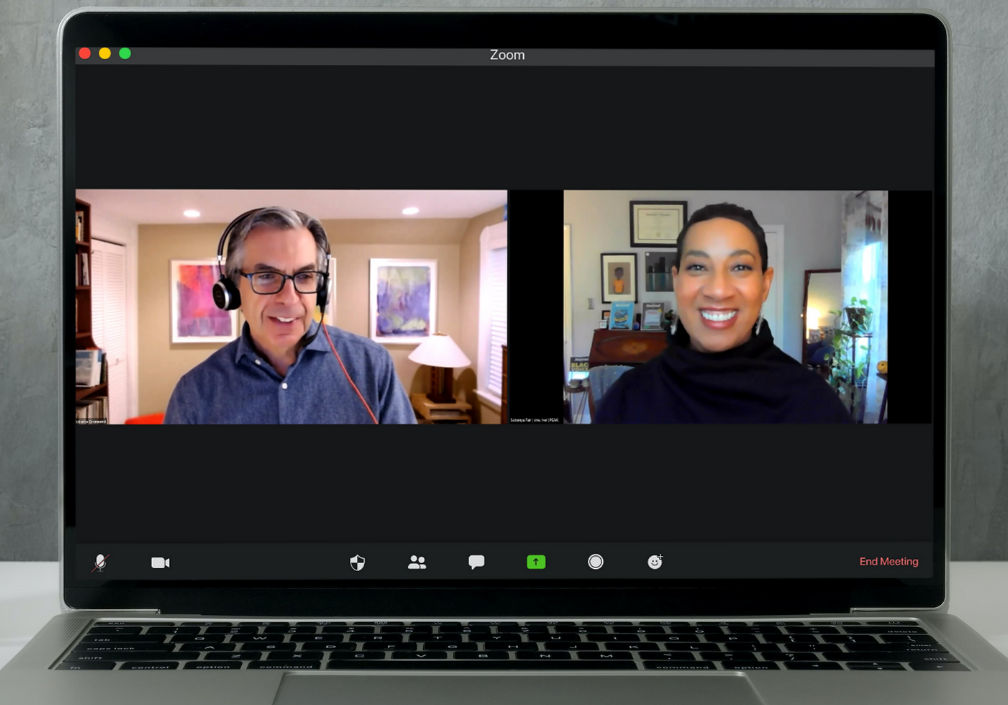Click the green Share Screen button
The width and height of the screenshot is (1008, 705).
536,563
